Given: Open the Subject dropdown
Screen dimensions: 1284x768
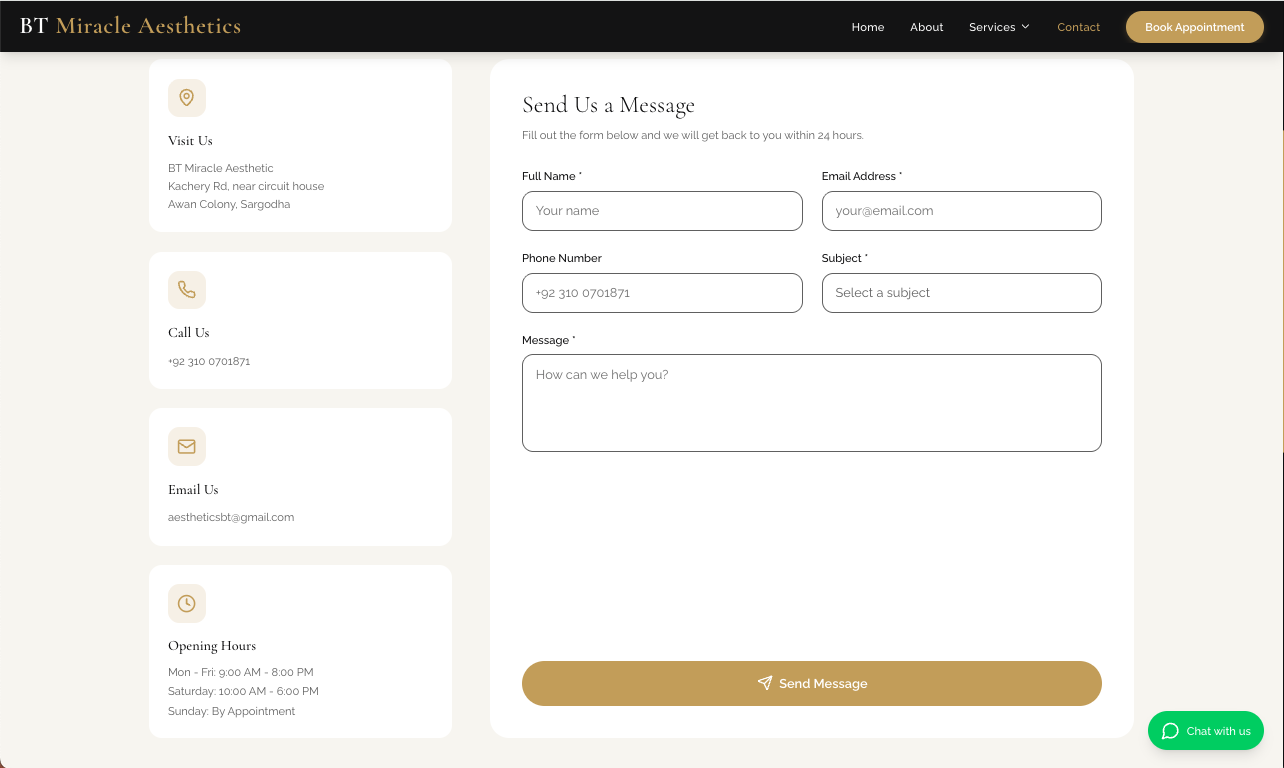Looking at the screenshot, I should pyautogui.click(x=961, y=293).
